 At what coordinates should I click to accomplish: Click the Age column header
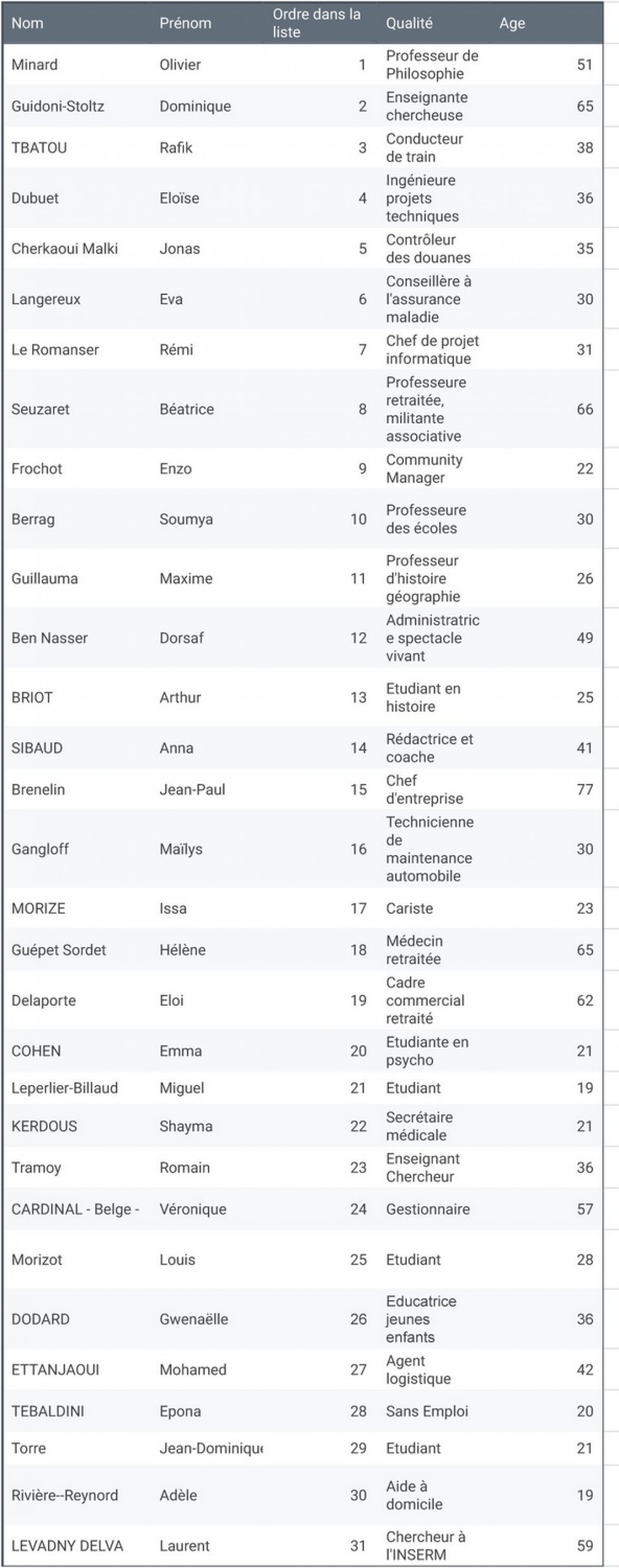click(512, 23)
